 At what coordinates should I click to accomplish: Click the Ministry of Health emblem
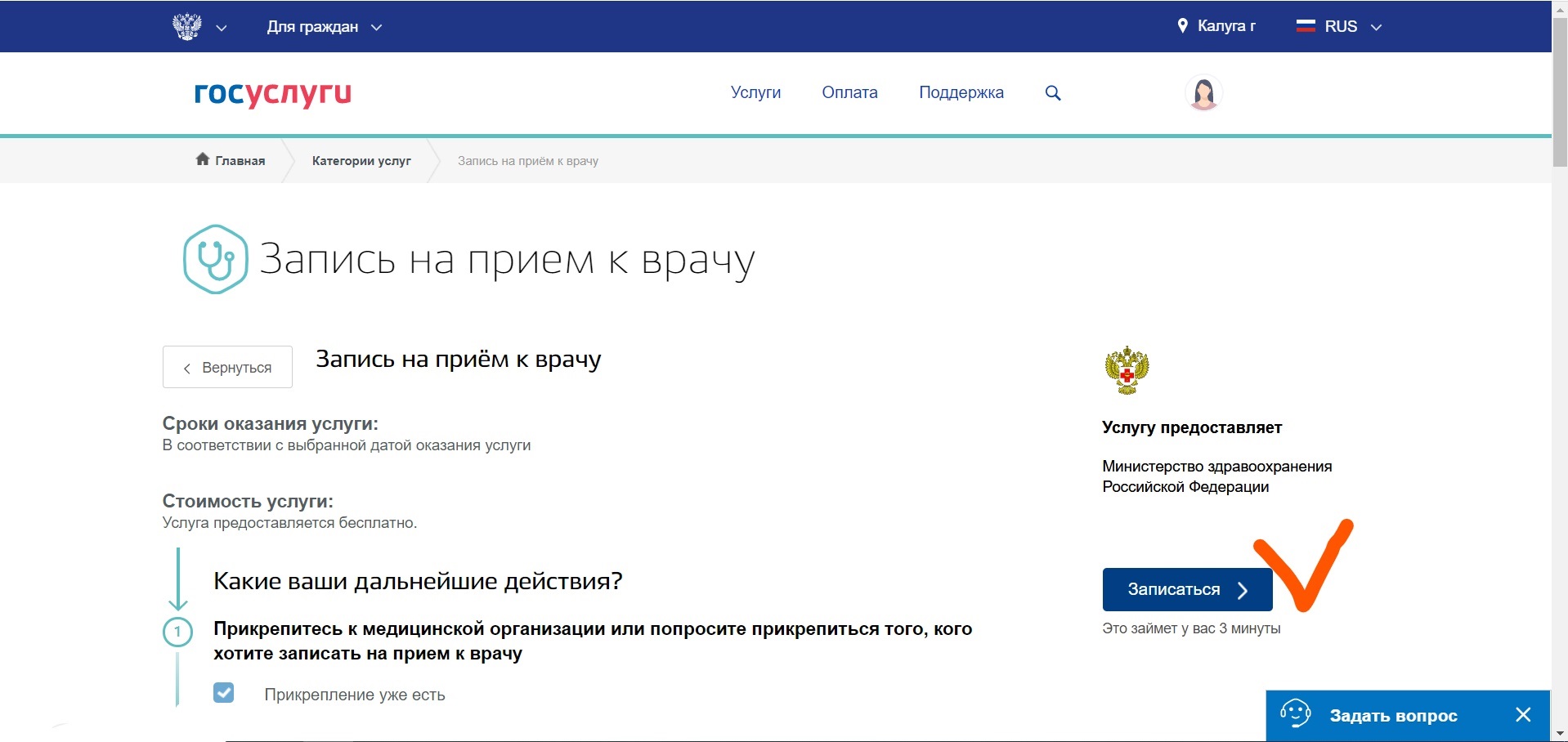click(x=1127, y=370)
